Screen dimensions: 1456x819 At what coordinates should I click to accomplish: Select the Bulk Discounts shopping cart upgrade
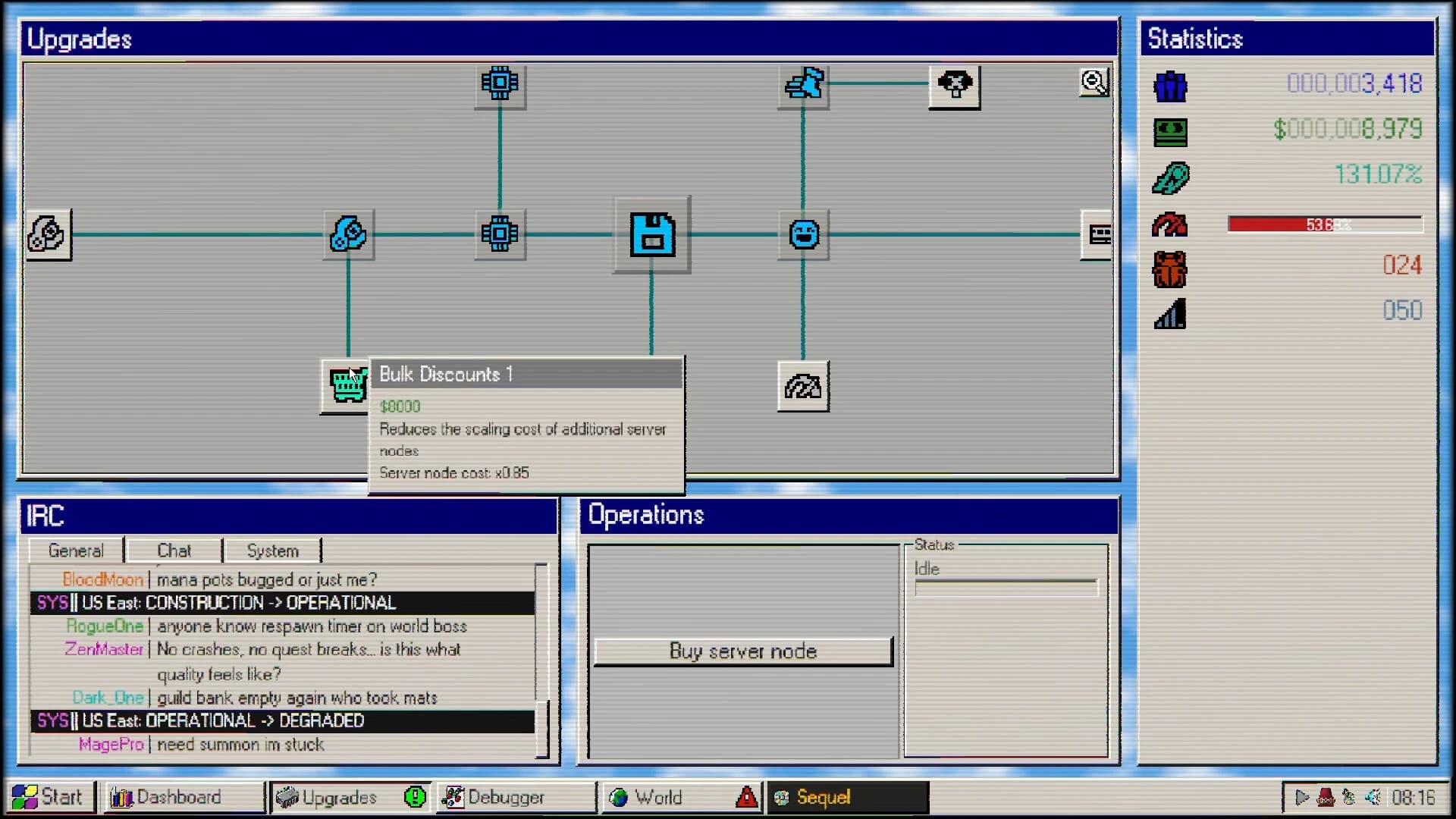(347, 385)
